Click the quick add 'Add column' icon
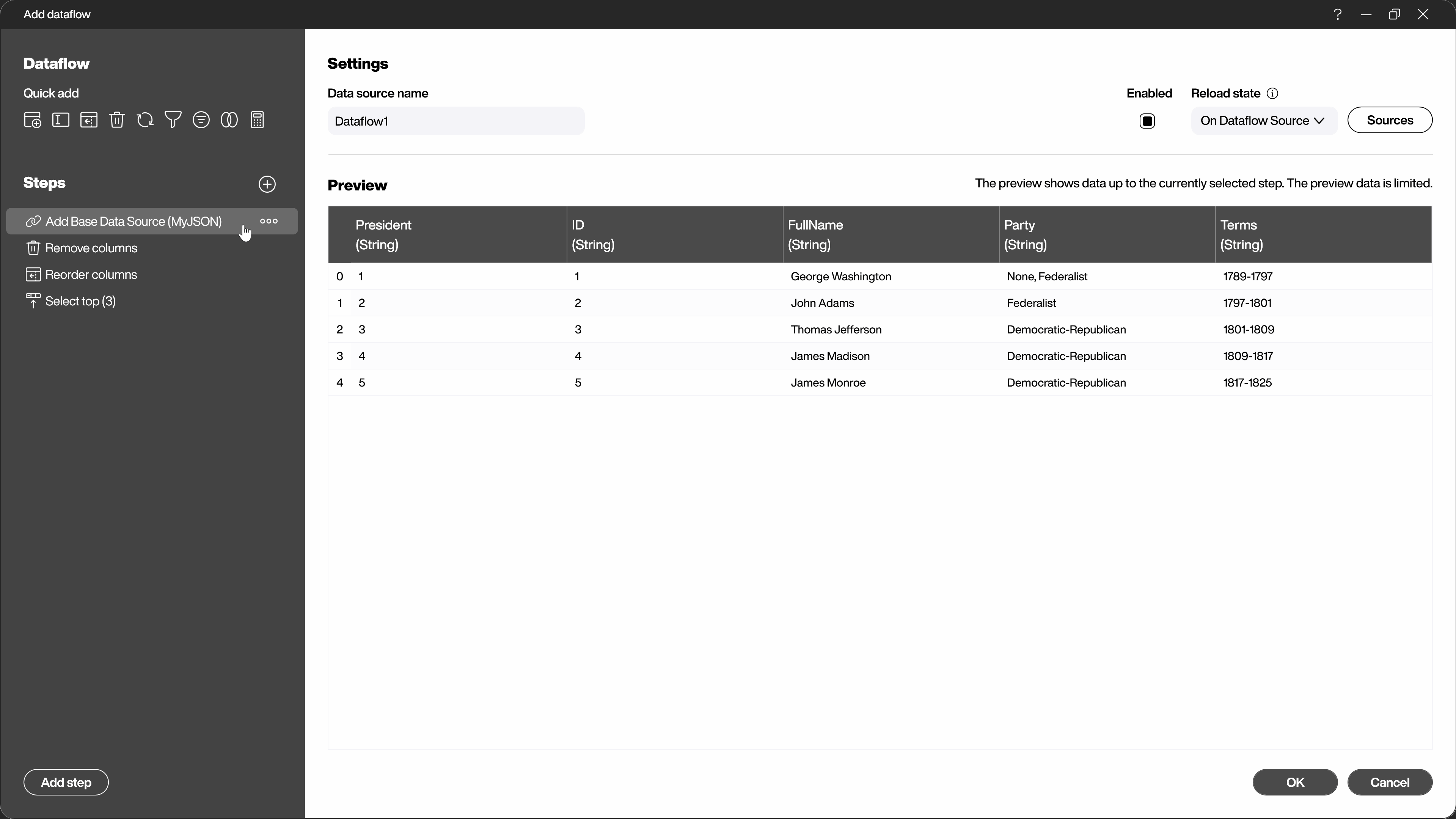Screen dimensions: 1456x819 pos(32,120)
